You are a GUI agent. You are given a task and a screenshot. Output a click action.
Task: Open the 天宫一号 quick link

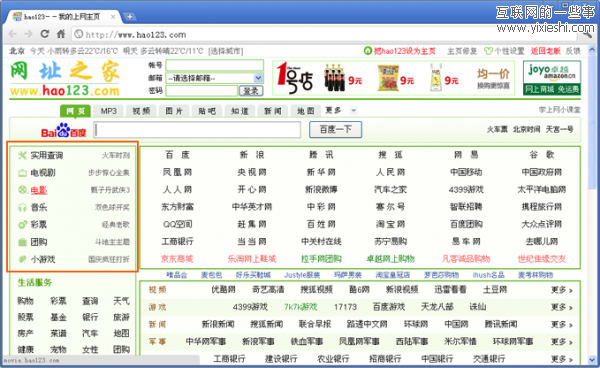pyautogui.click(x=559, y=129)
